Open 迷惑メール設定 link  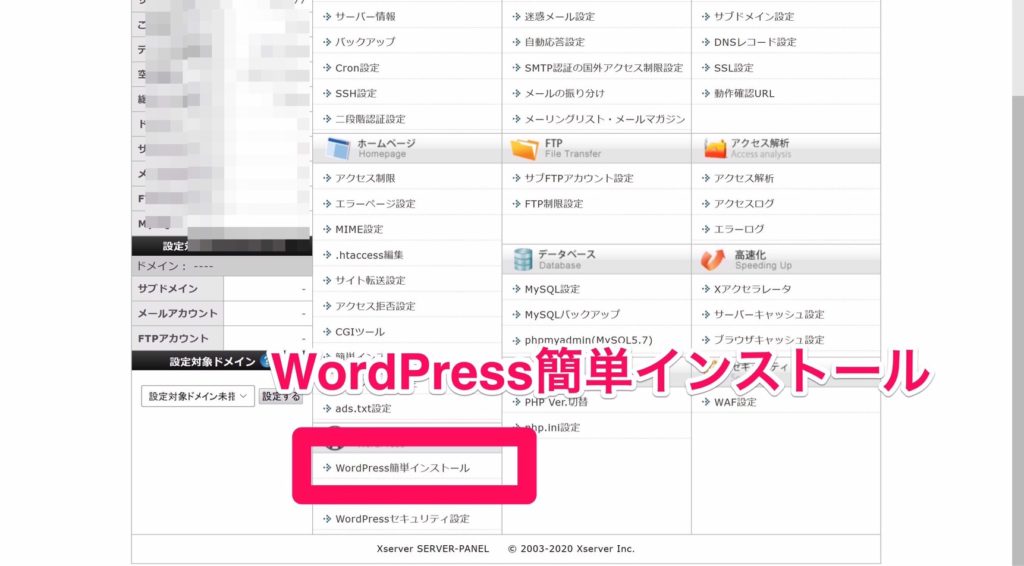[560, 16]
